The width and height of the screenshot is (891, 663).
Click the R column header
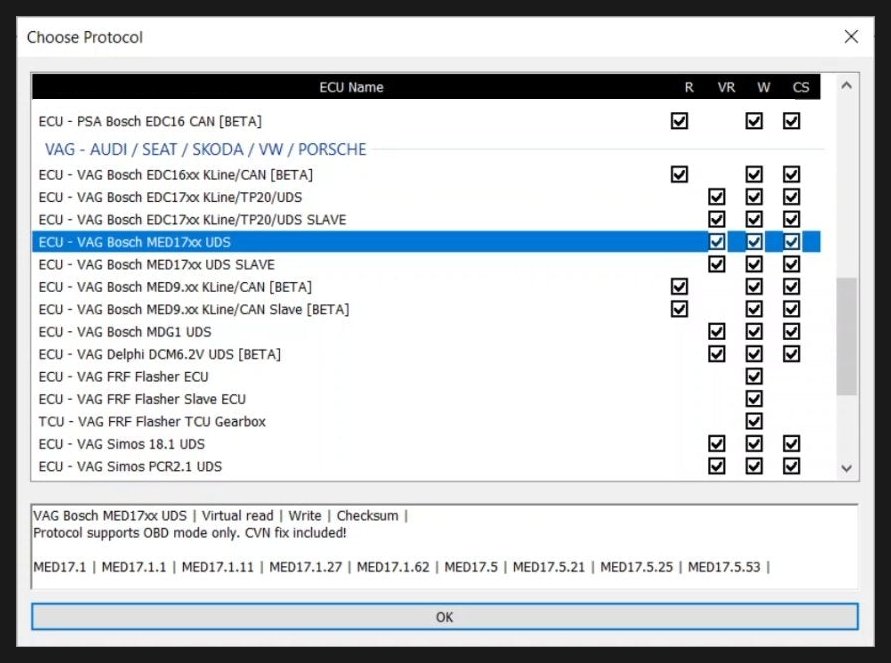(x=689, y=87)
